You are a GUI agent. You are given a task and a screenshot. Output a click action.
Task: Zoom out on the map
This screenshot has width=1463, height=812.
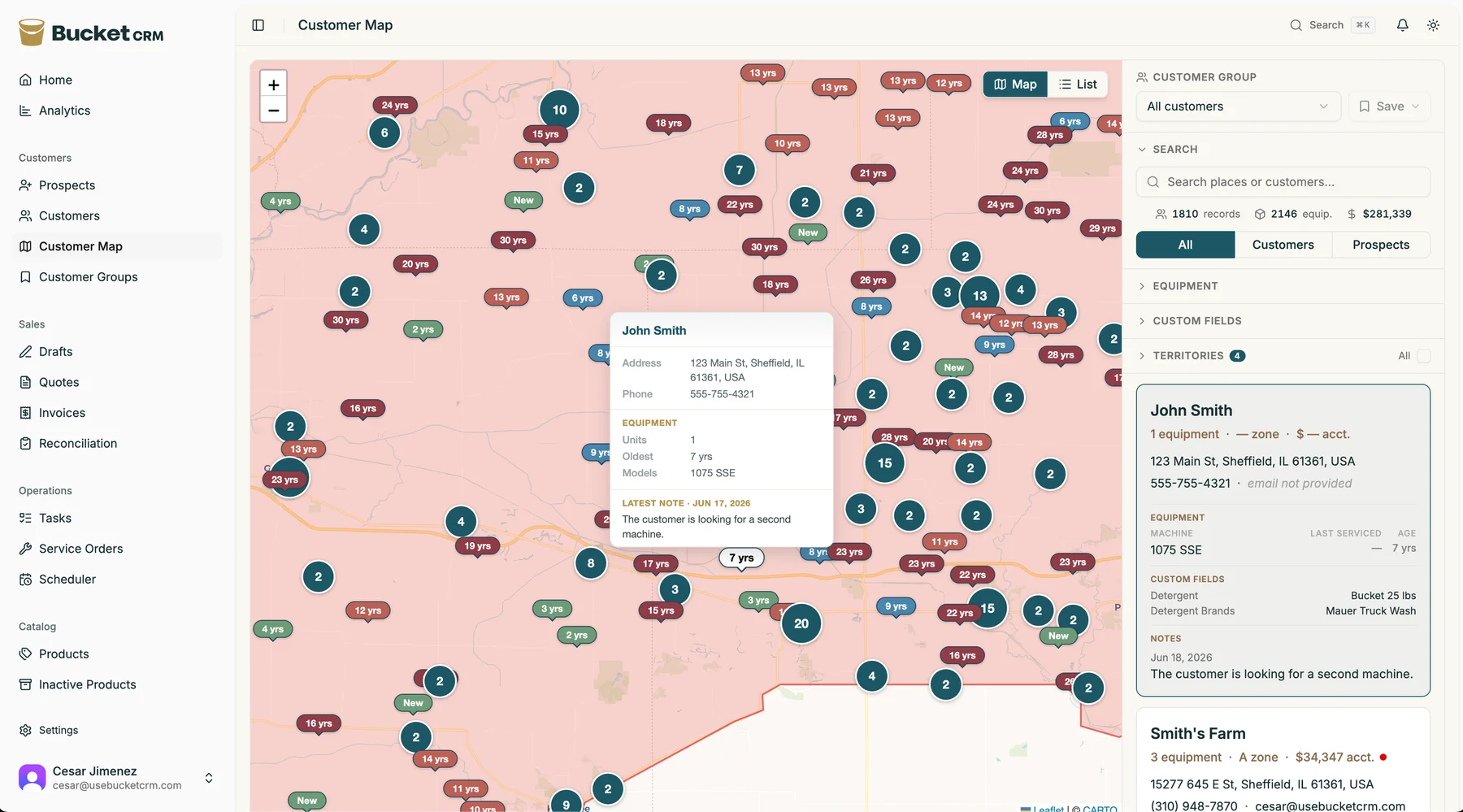[x=273, y=110]
